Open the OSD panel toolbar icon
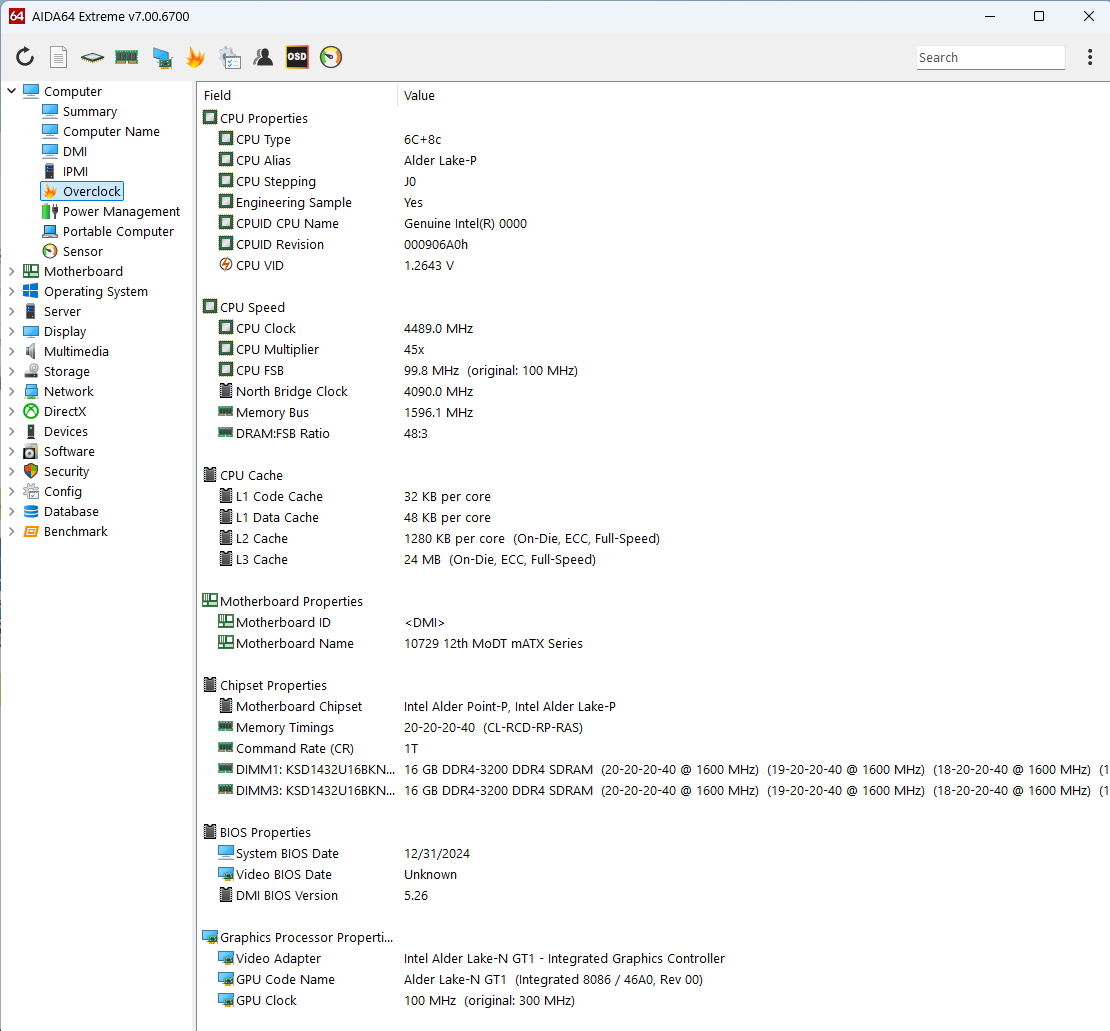 (297, 57)
